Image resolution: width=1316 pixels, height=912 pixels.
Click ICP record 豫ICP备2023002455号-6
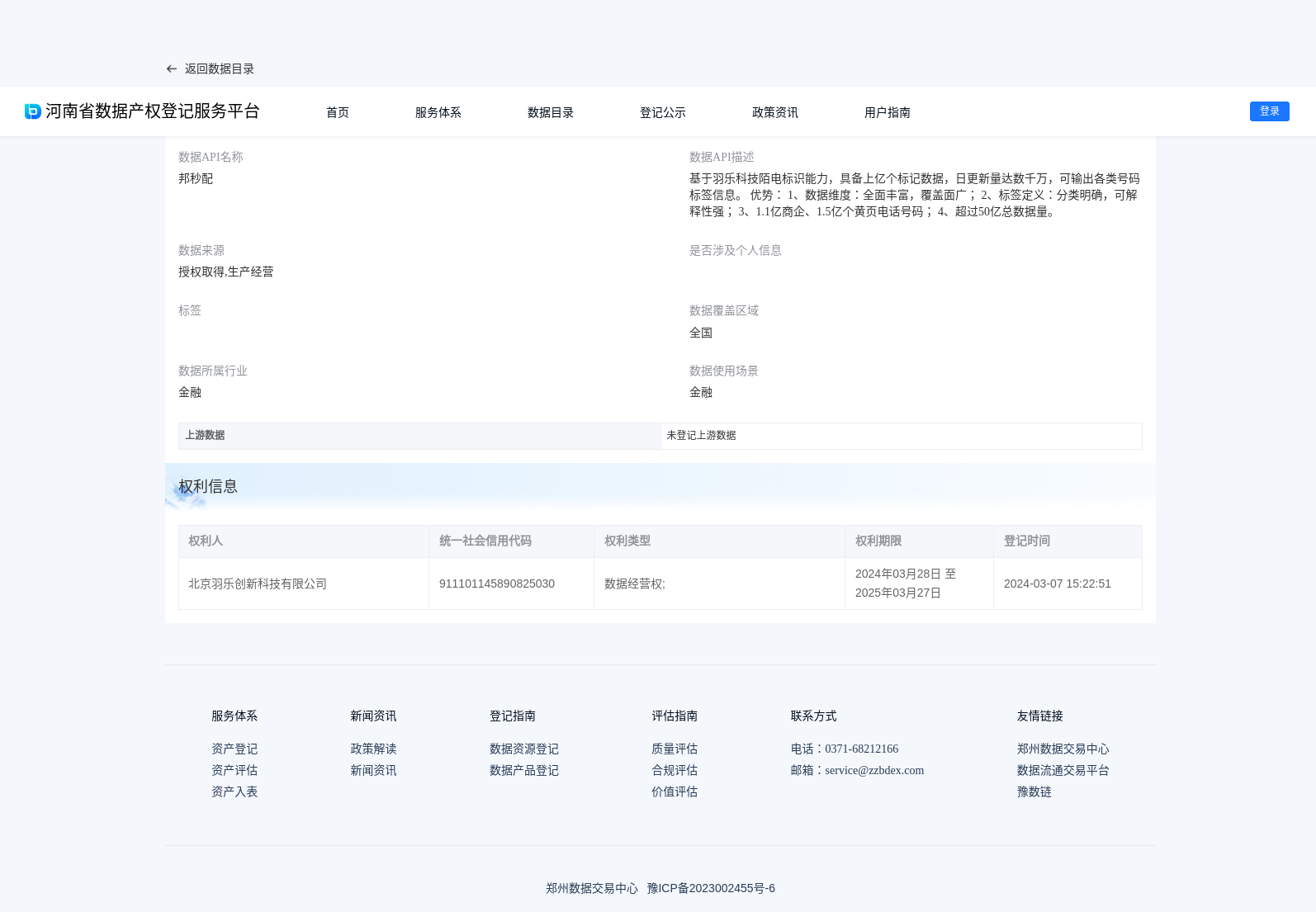[x=711, y=888]
